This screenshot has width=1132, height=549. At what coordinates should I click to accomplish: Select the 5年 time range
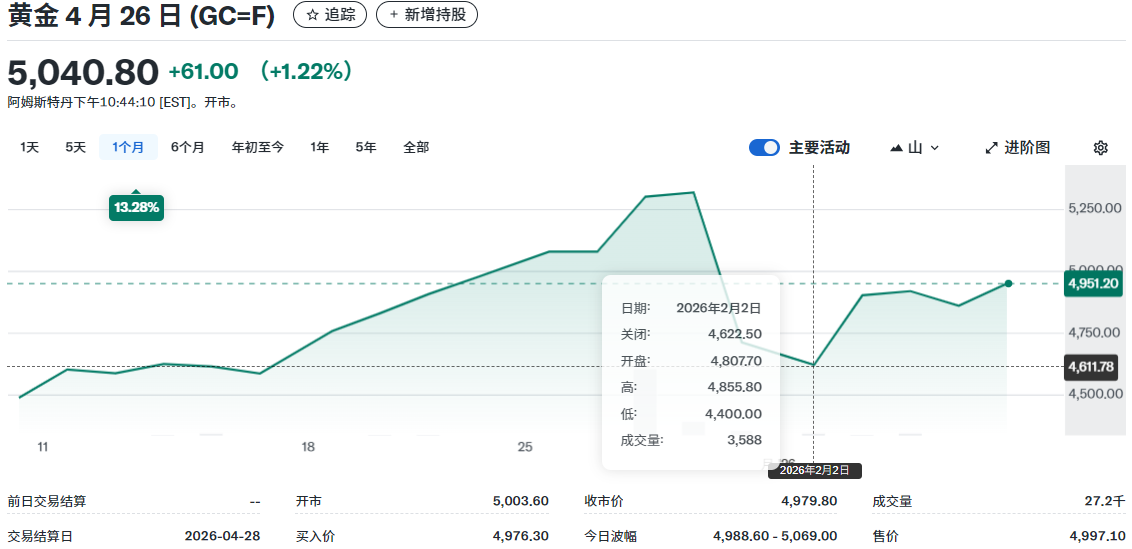pos(366,147)
